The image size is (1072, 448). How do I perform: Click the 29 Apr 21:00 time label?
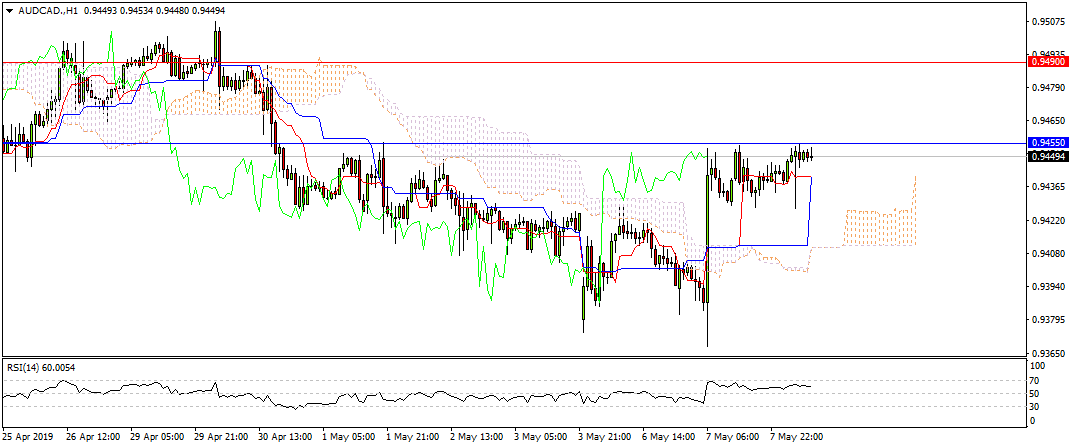click(222, 436)
